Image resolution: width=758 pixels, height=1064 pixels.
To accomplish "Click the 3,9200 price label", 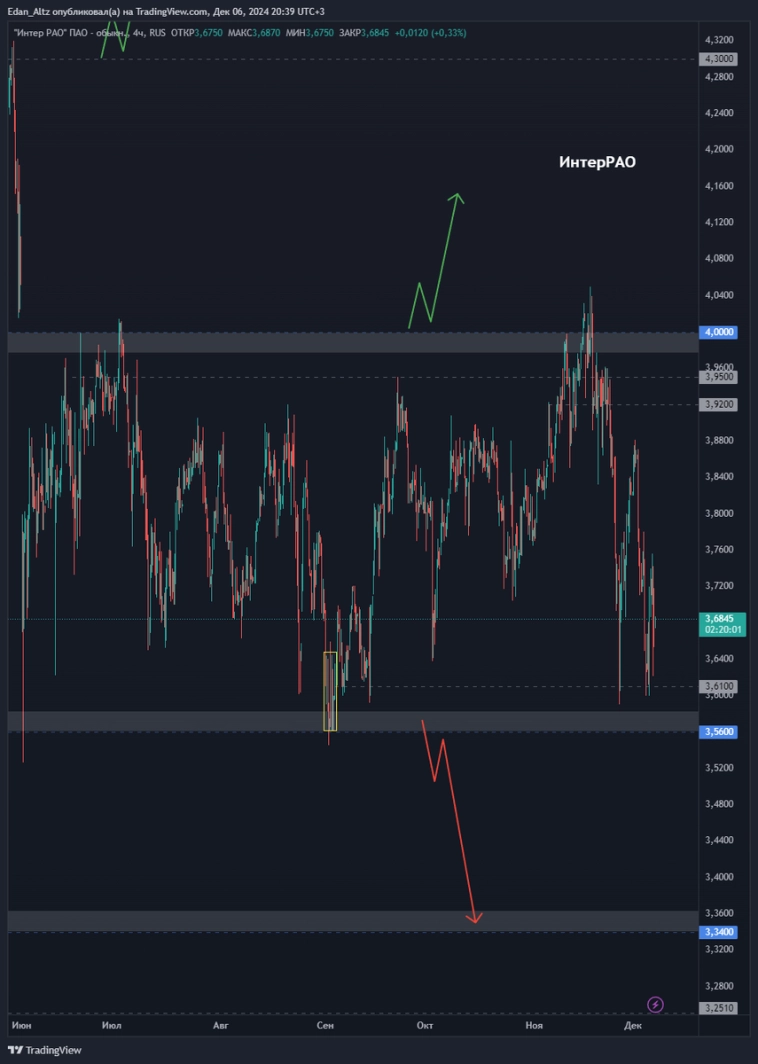I will (718, 404).
